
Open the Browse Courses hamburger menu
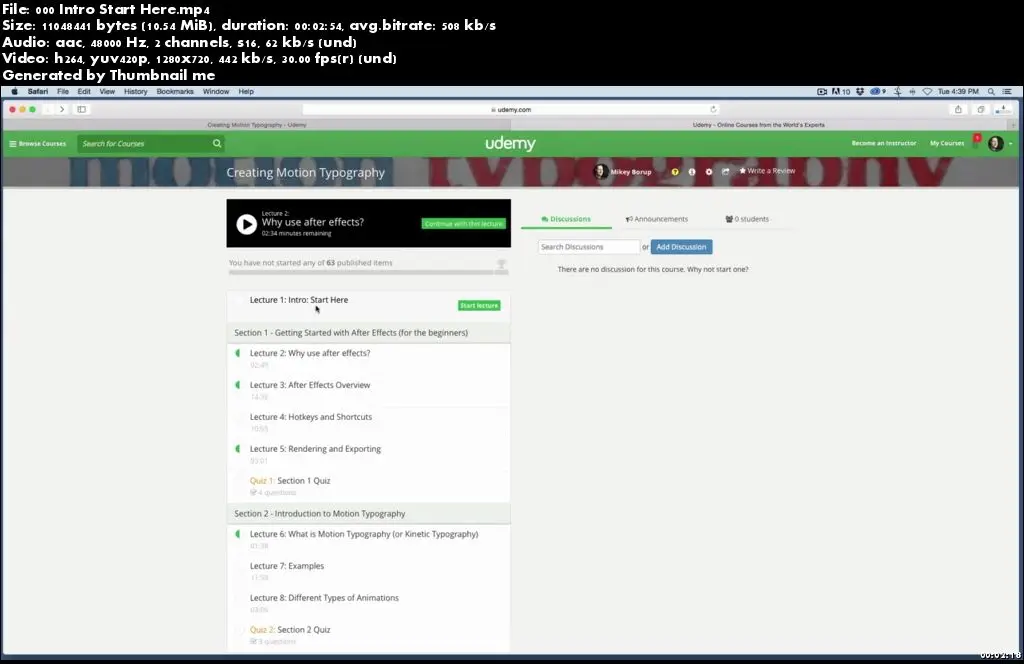coord(38,144)
